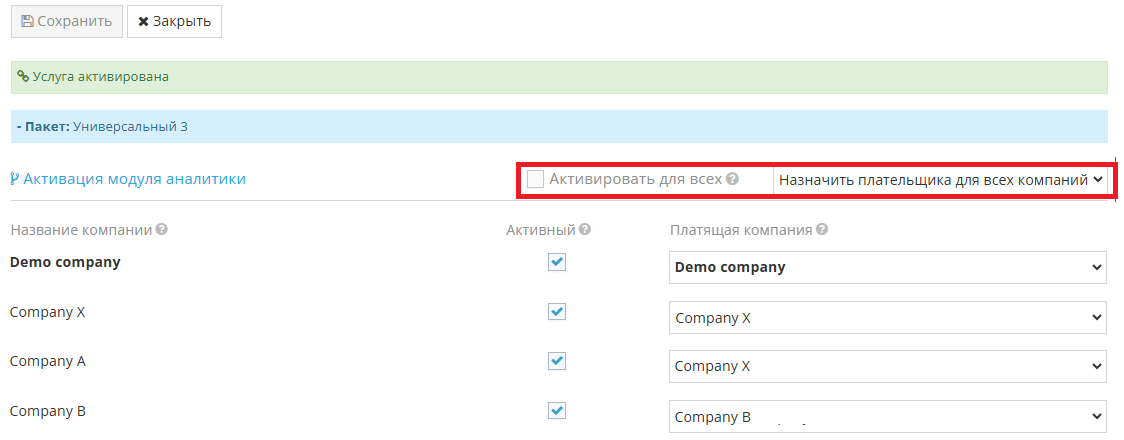This screenshot has width=1124, height=440.
Task: Expand paying company dropdown in Company B row
Action: coord(887,417)
